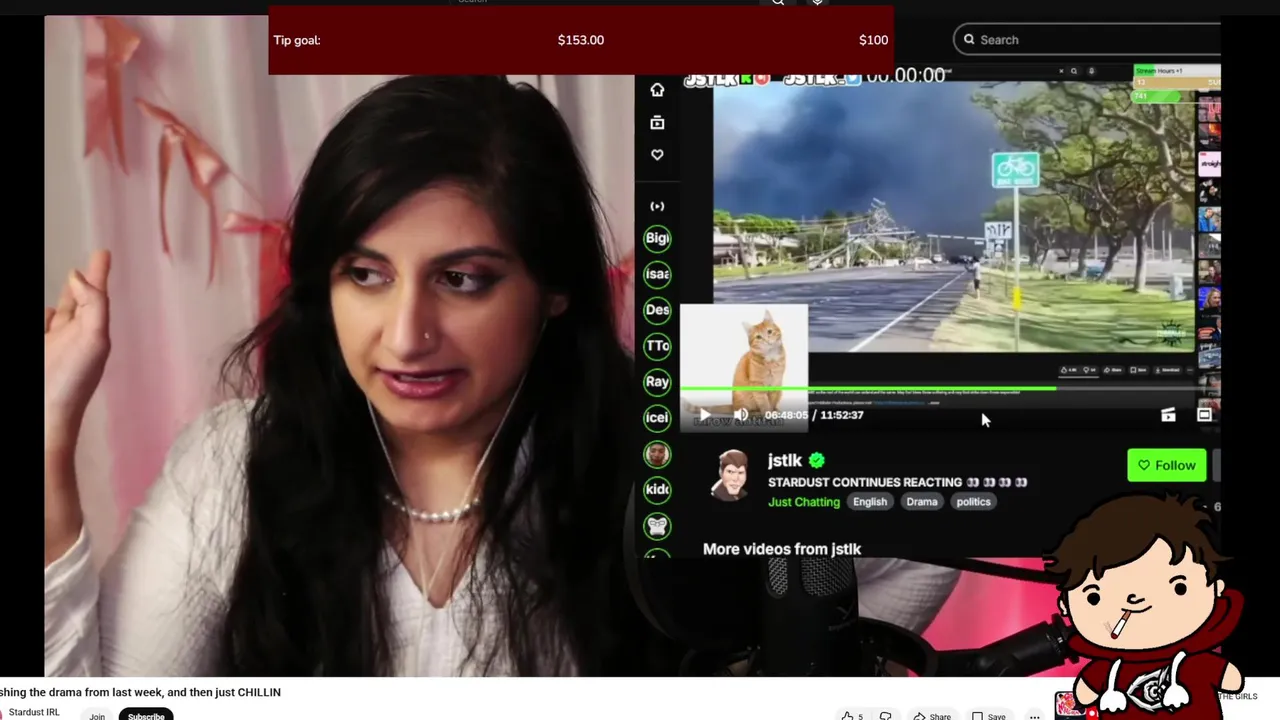The height and width of the screenshot is (720, 1280).
Task: Dislike the YouTube video
Action: pyautogui.click(x=885, y=716)
